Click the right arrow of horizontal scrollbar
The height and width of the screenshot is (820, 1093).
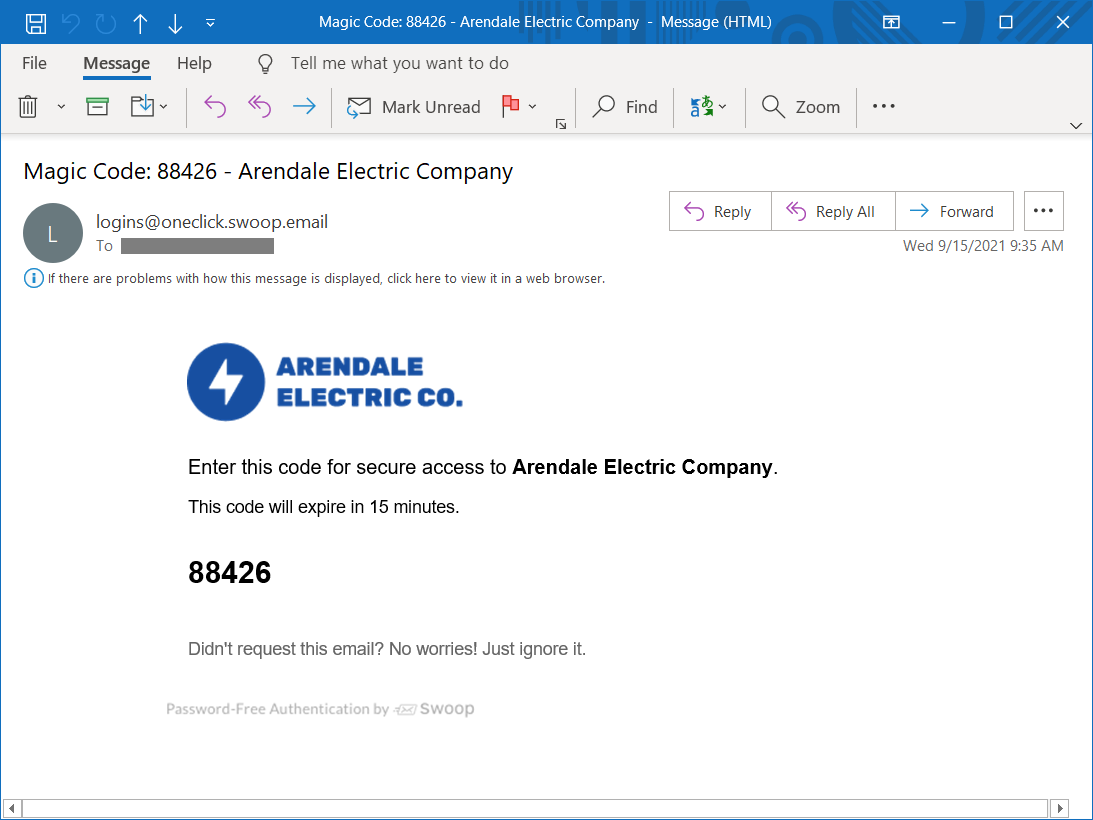(1060, 809)
